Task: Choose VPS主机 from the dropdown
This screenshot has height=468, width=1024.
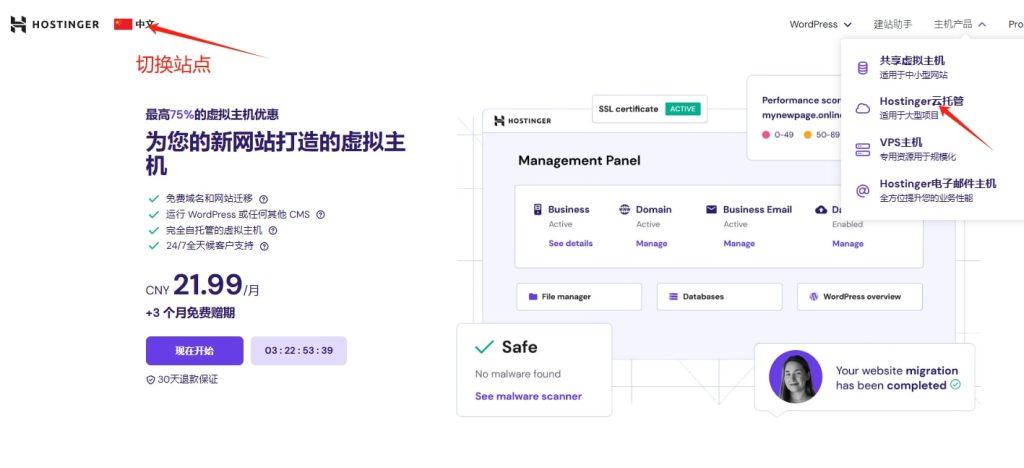Action: [x=901, y=142]
